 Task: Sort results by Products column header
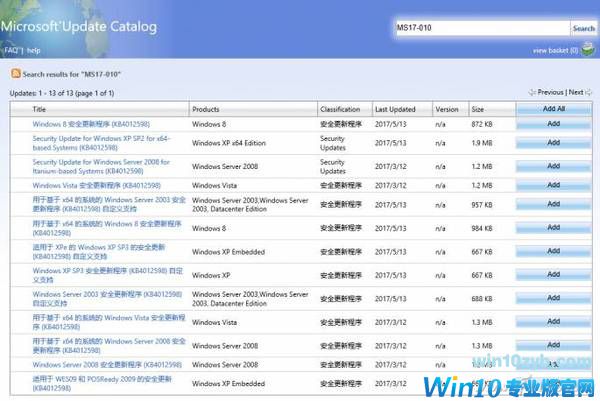pos(206,108)
